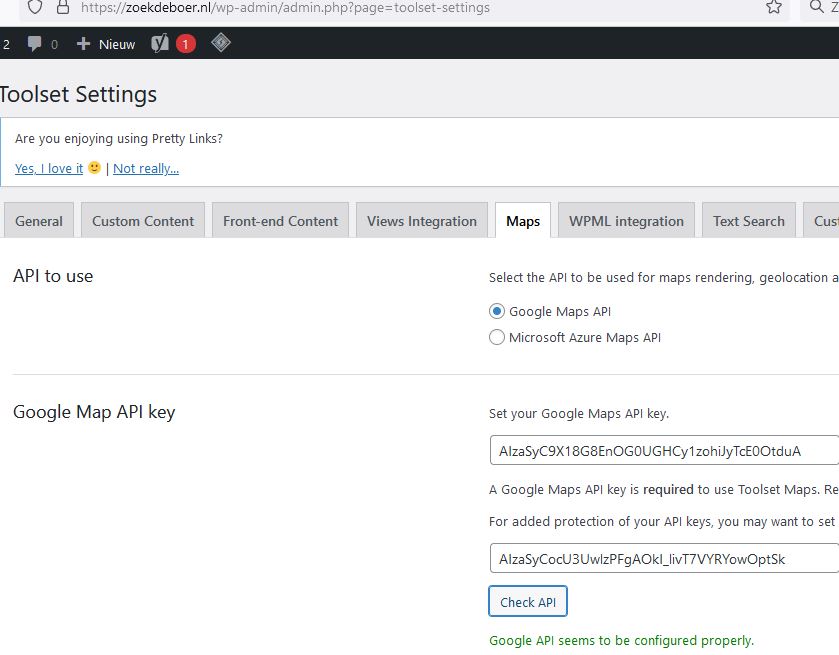
Task: Click the Toolset Settings page heading
Action: click(x=78, y=94)
